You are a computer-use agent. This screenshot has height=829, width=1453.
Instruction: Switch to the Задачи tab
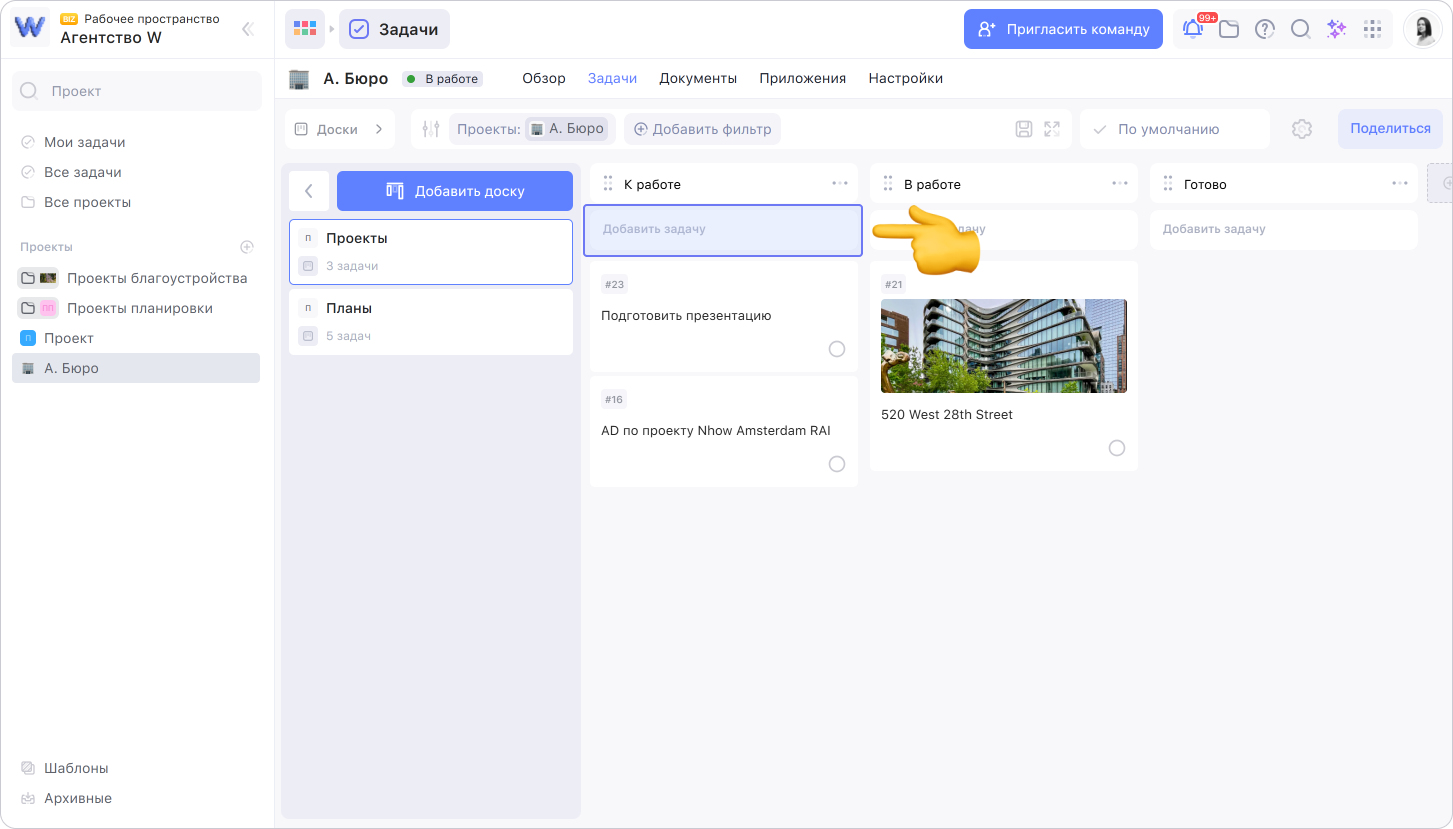tap(612, 78)
